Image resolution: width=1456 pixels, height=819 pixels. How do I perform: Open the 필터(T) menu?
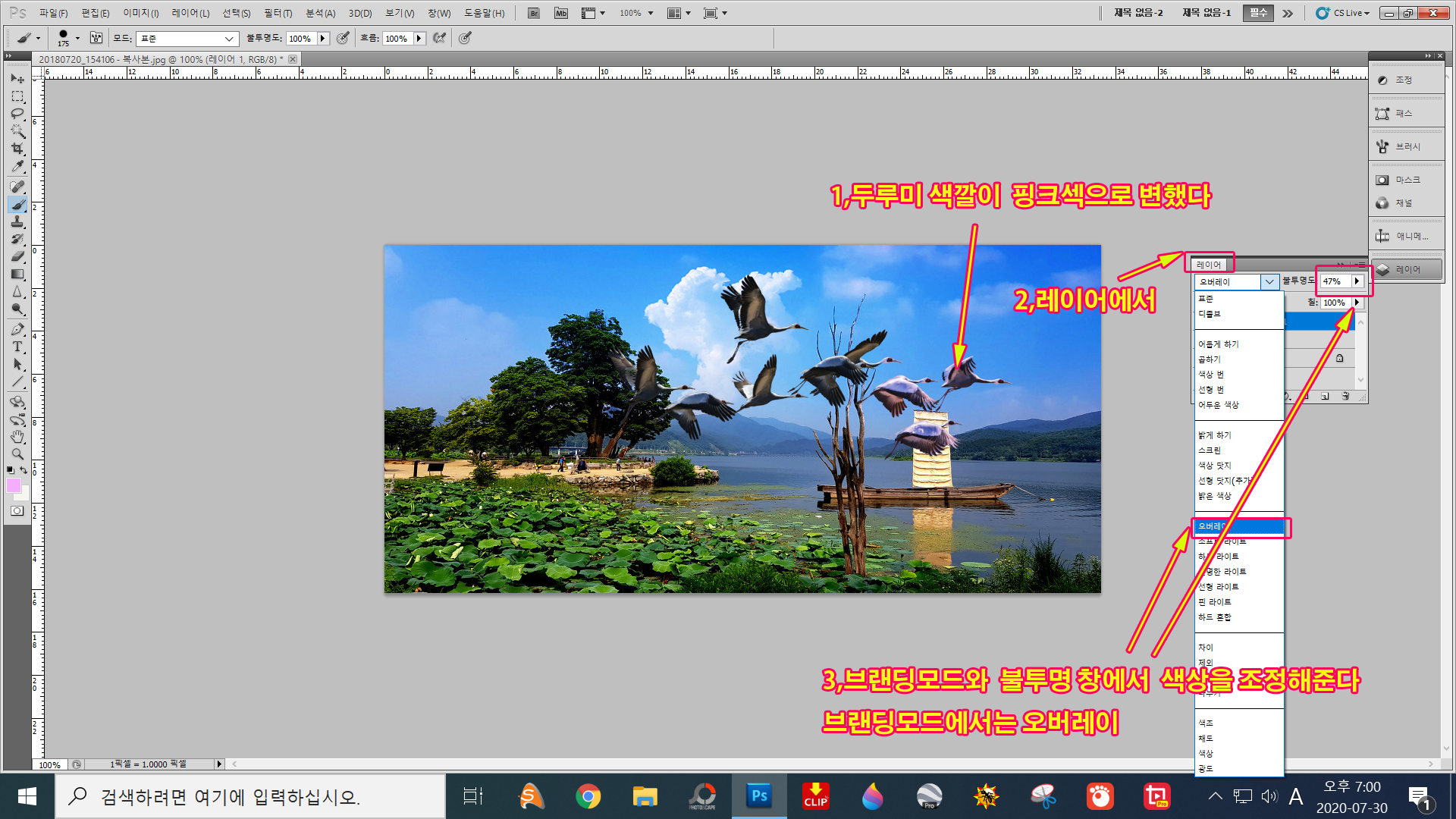click(278, 13)
